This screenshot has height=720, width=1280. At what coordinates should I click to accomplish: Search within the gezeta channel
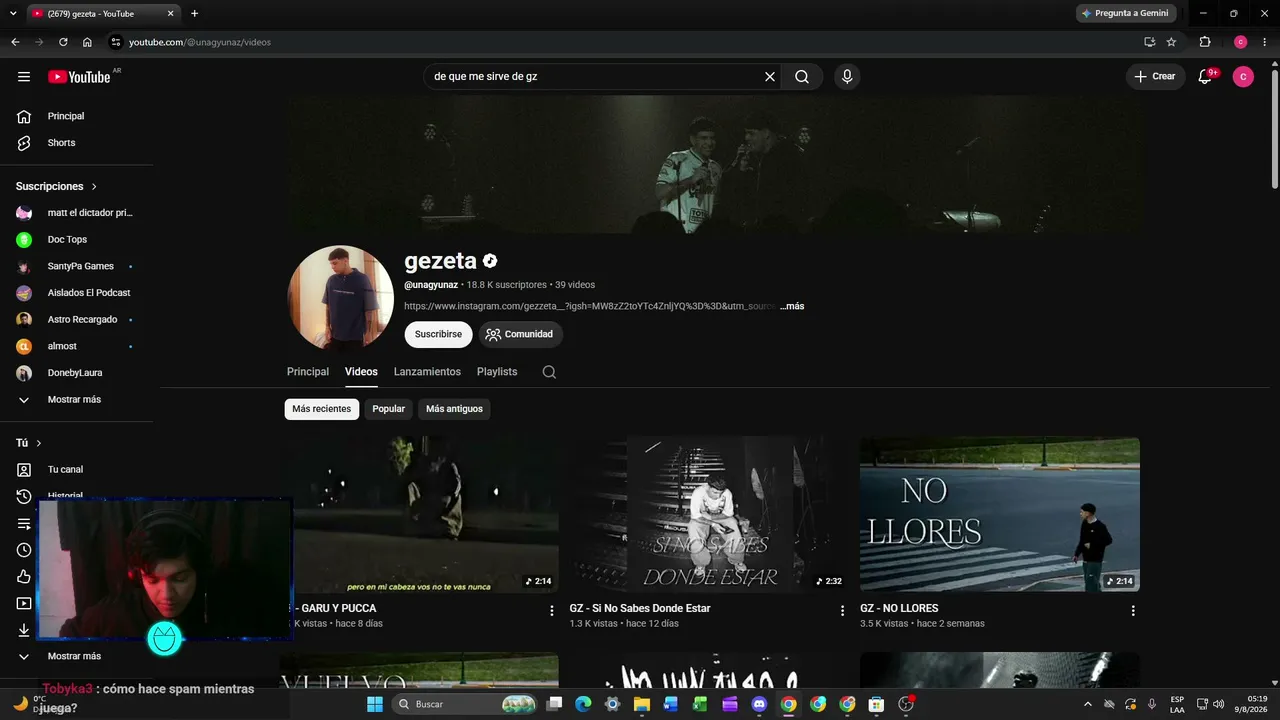pyautogui.click(x=549, y=372)
